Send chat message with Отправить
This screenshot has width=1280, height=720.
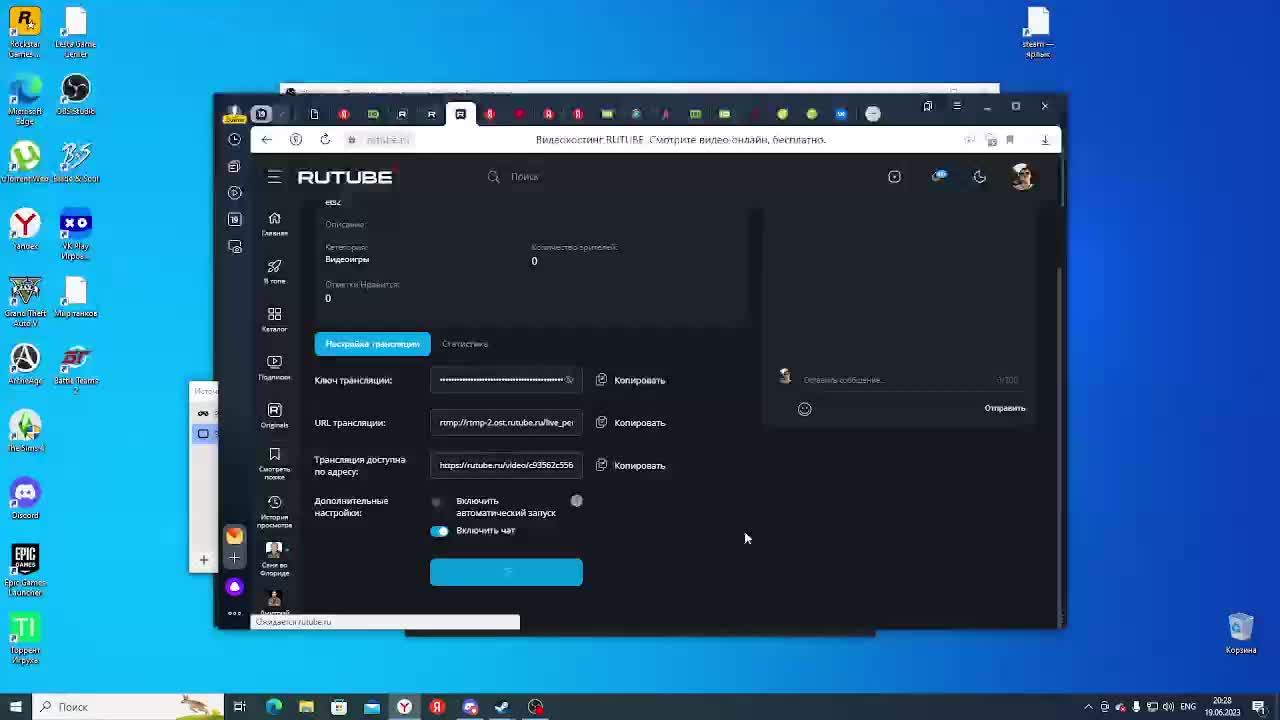click(x=1005, y=408)
